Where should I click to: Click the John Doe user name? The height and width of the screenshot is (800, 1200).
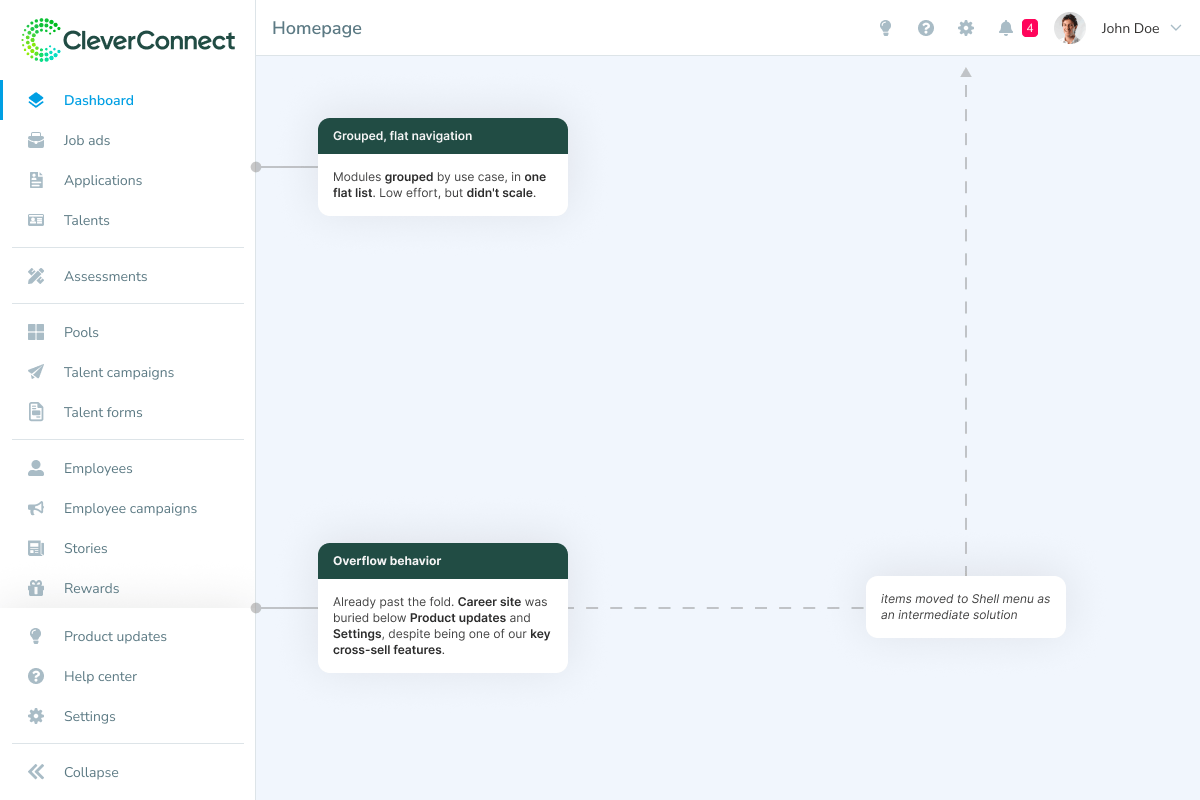(x=1130, y=28)
